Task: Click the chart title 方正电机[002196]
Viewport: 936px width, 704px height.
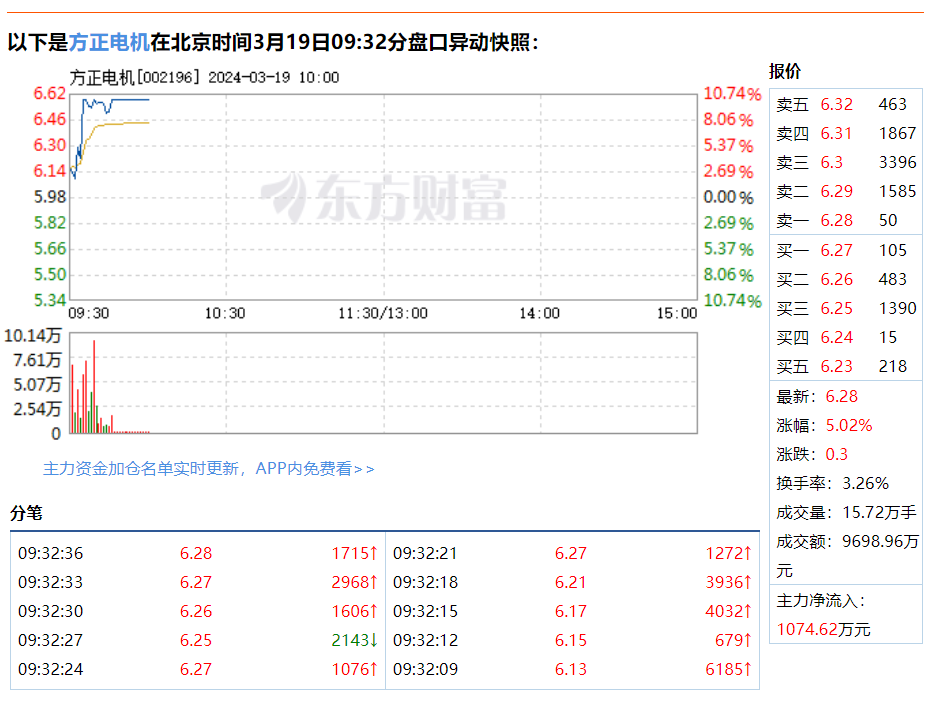Action: 134,78
